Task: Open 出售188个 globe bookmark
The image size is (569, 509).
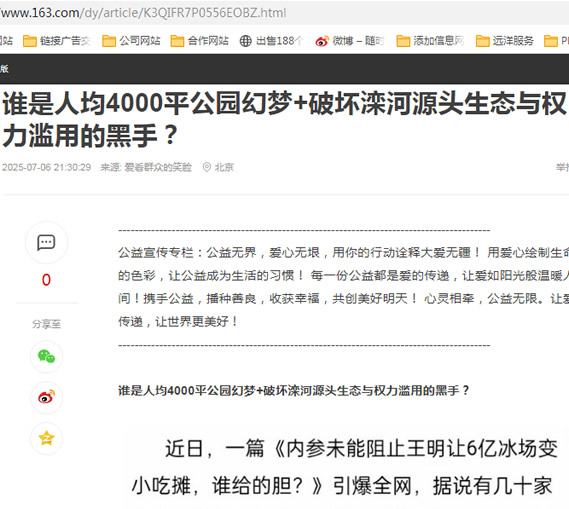Action: 271,41
